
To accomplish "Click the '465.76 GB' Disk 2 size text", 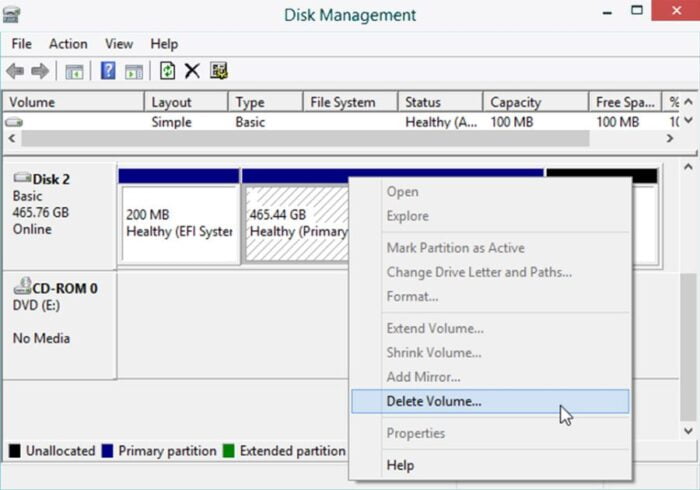I will pos(41,212).
